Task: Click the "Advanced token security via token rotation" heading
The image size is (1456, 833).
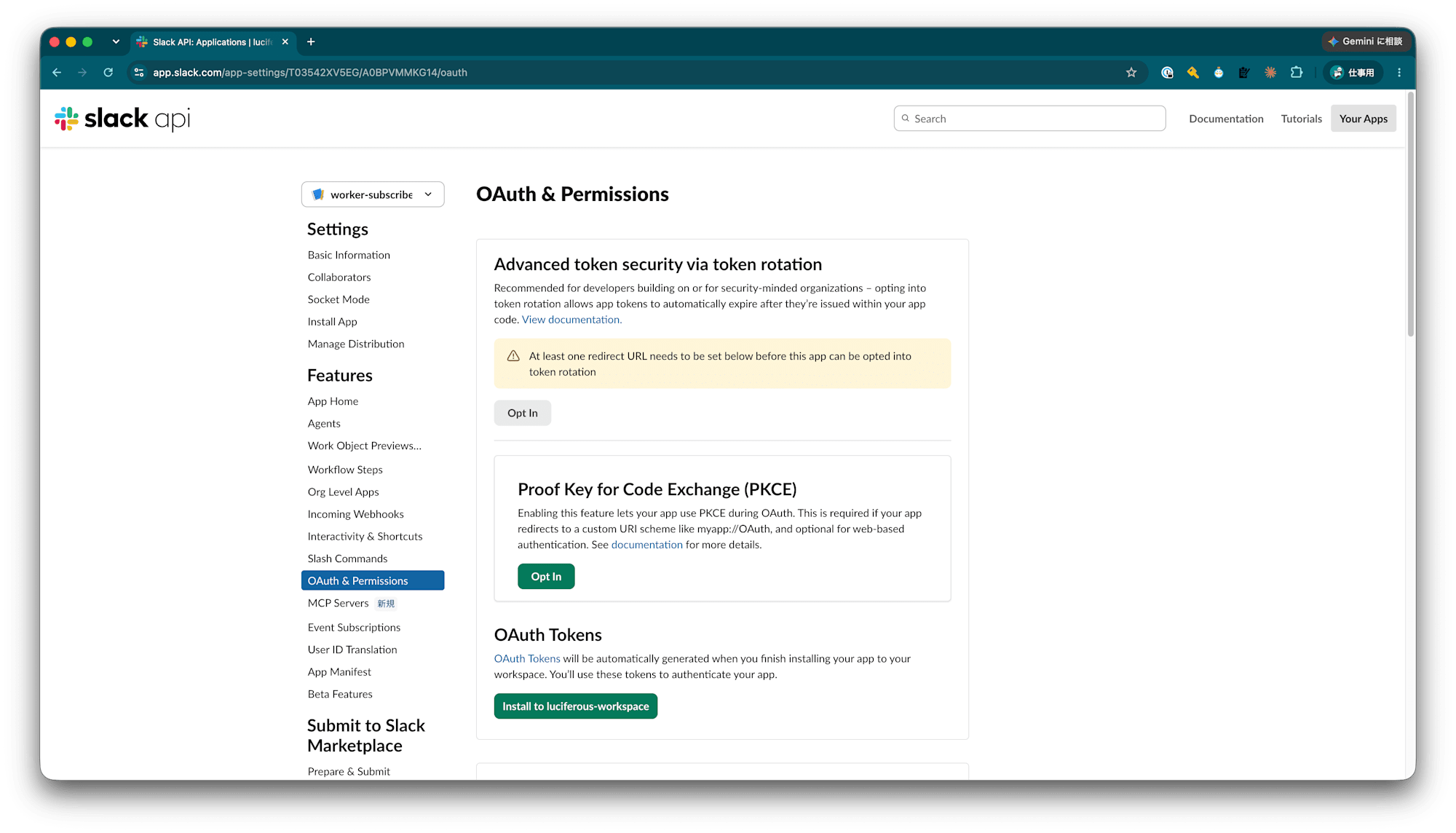Action: coord(658,264)
